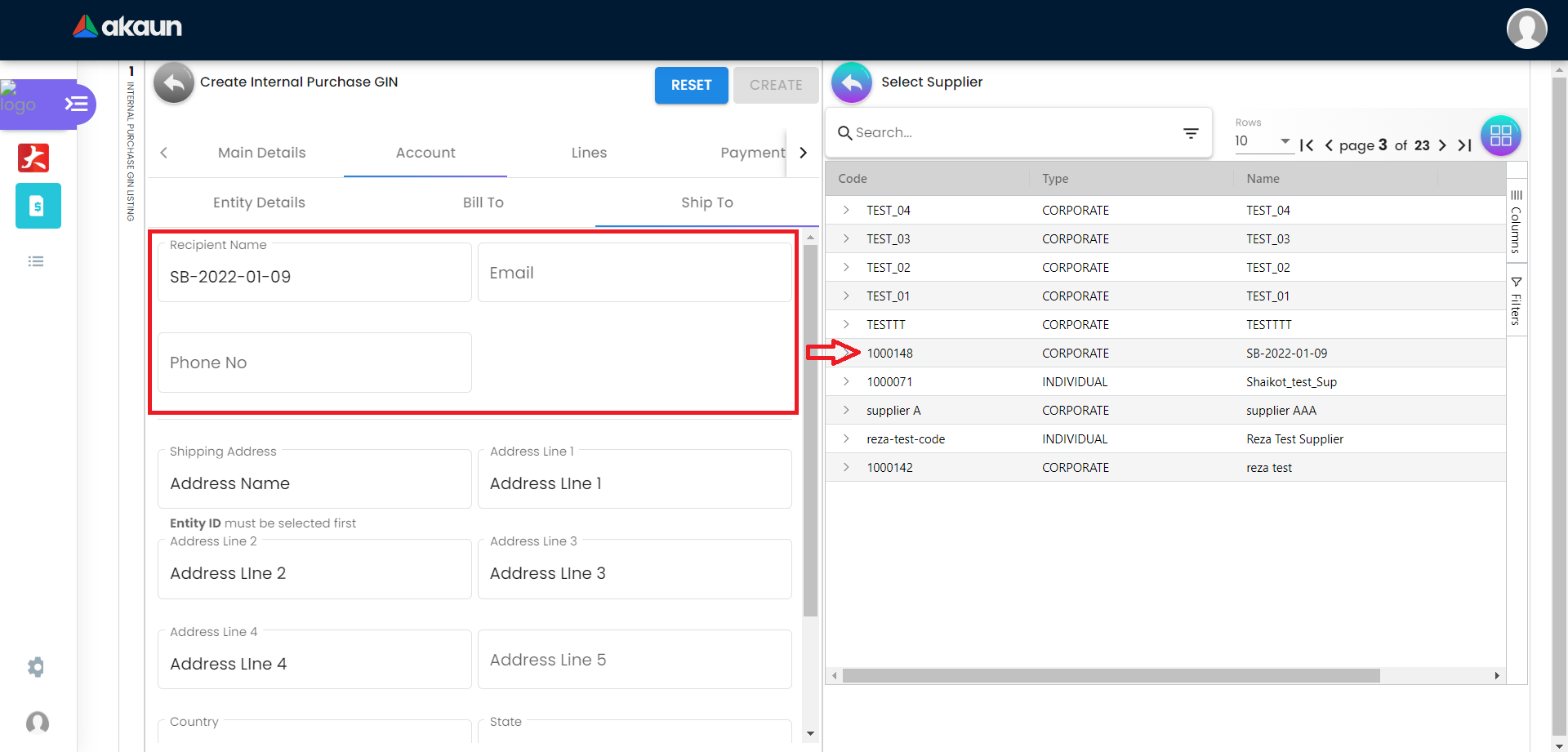Click the back arrow beside Select Supplier
The image size is (1568, 752).
pos(851,82)
